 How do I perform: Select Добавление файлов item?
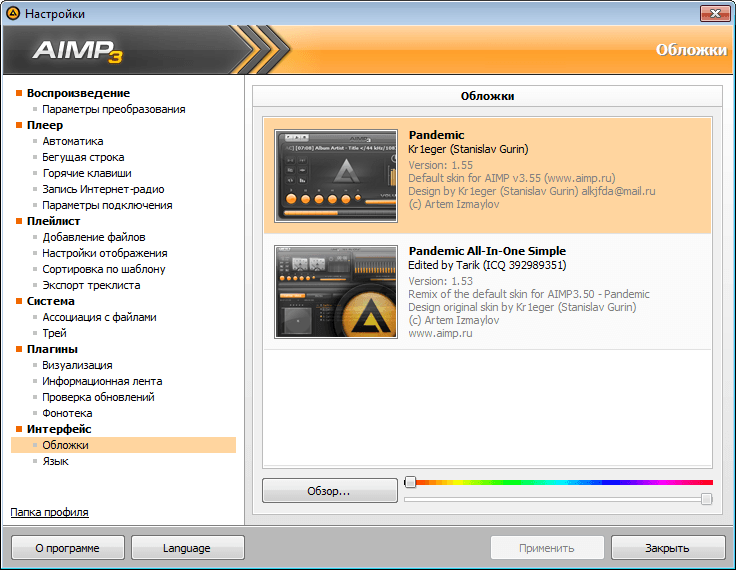pos(94,237)
